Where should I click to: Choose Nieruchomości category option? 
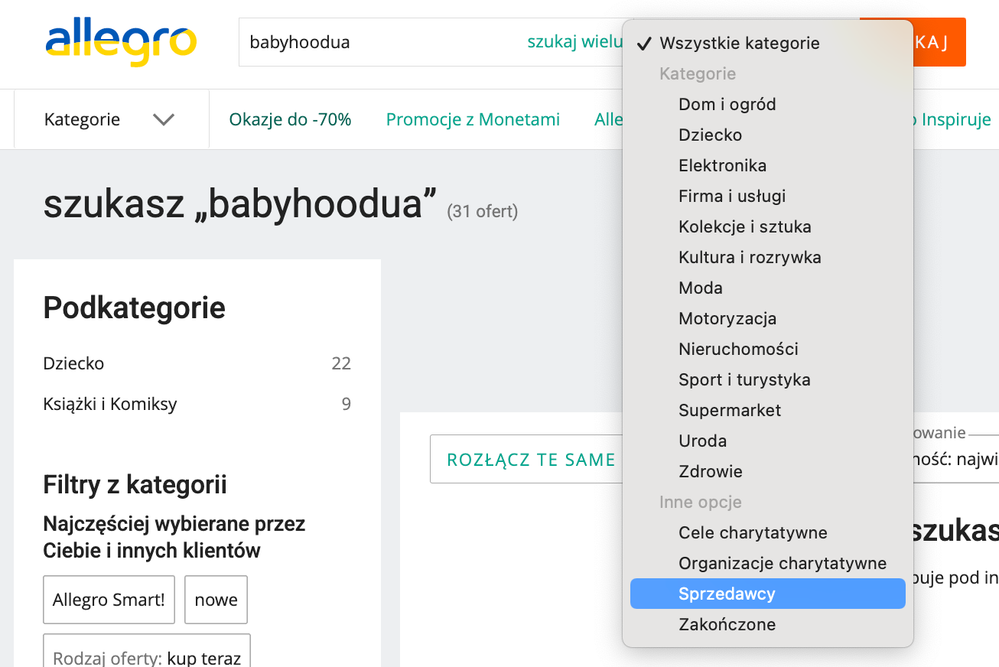point(767,349)
